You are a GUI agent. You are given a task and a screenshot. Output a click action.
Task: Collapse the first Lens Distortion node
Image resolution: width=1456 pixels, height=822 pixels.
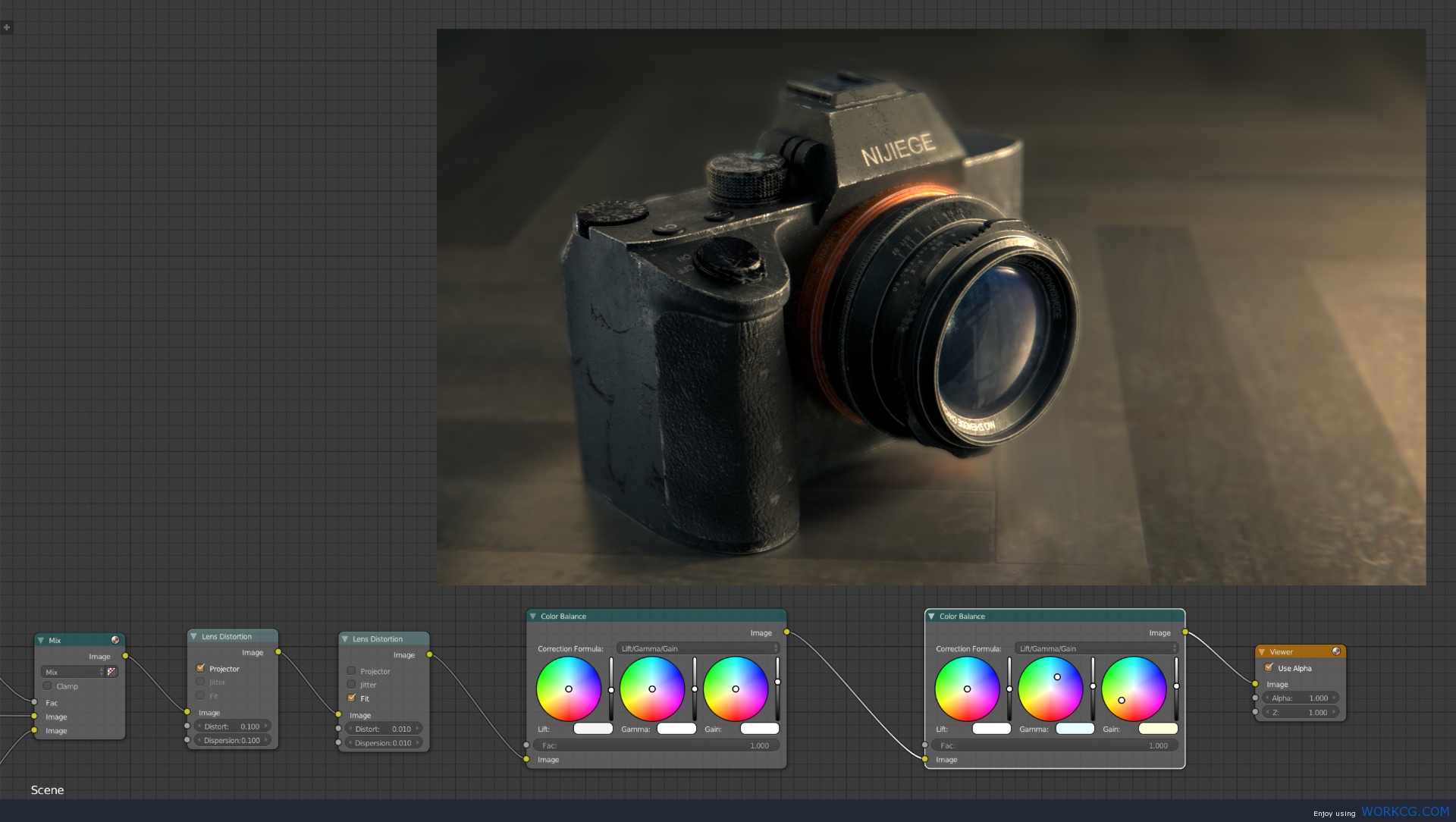pyautogui.click(x=193, y=636)
